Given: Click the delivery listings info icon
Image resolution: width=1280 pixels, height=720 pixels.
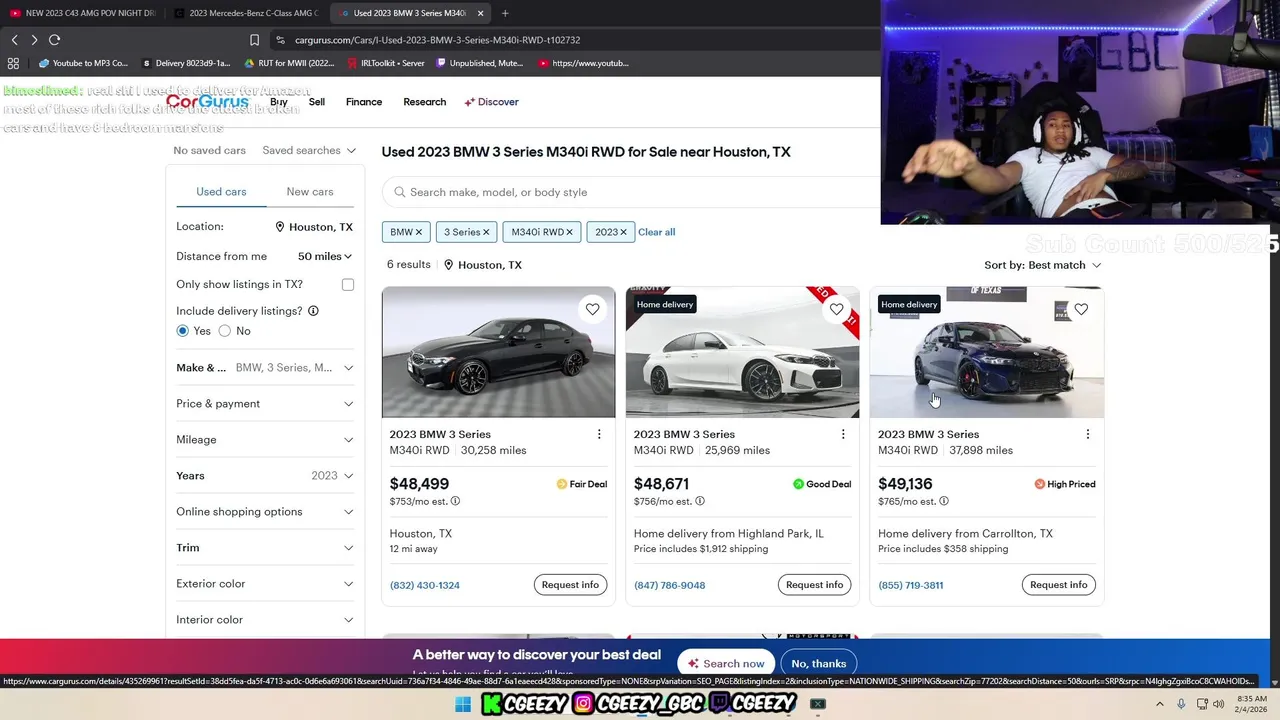Looking at the screenshot, I should click(x=313, y=311).
